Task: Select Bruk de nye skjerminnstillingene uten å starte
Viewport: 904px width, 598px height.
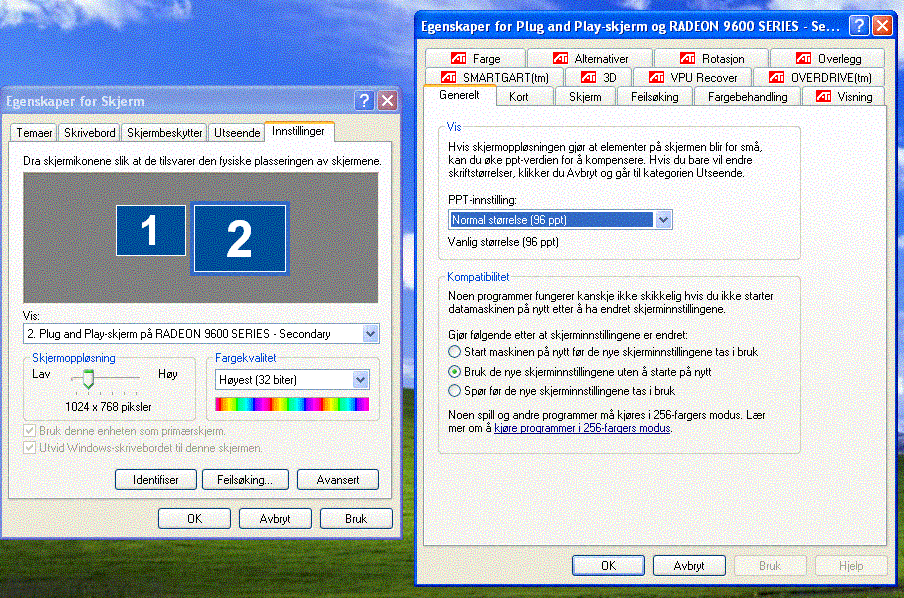Action: pyautogui.click(x=454, y=371)
